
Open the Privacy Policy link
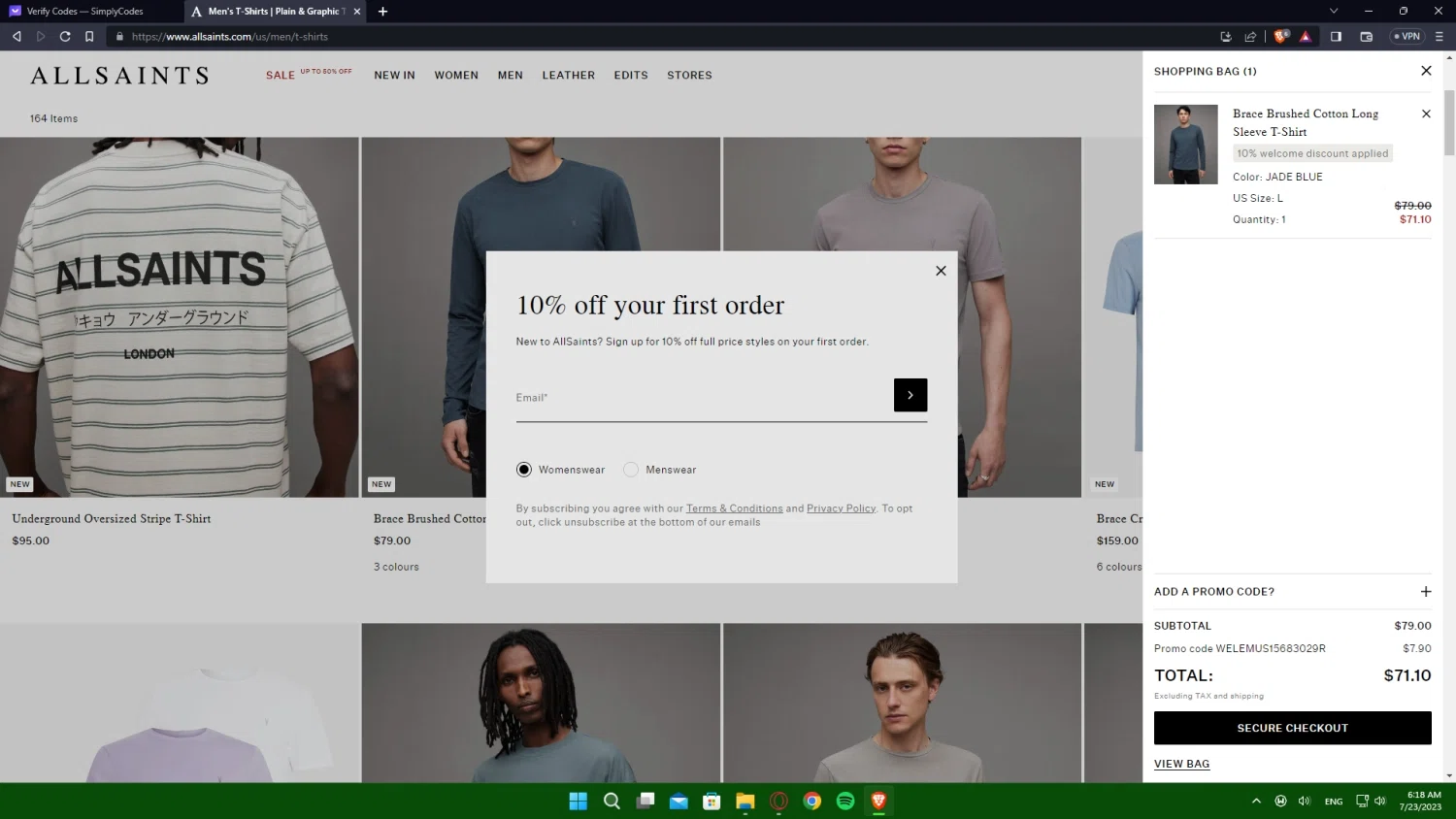coord(841,508)
